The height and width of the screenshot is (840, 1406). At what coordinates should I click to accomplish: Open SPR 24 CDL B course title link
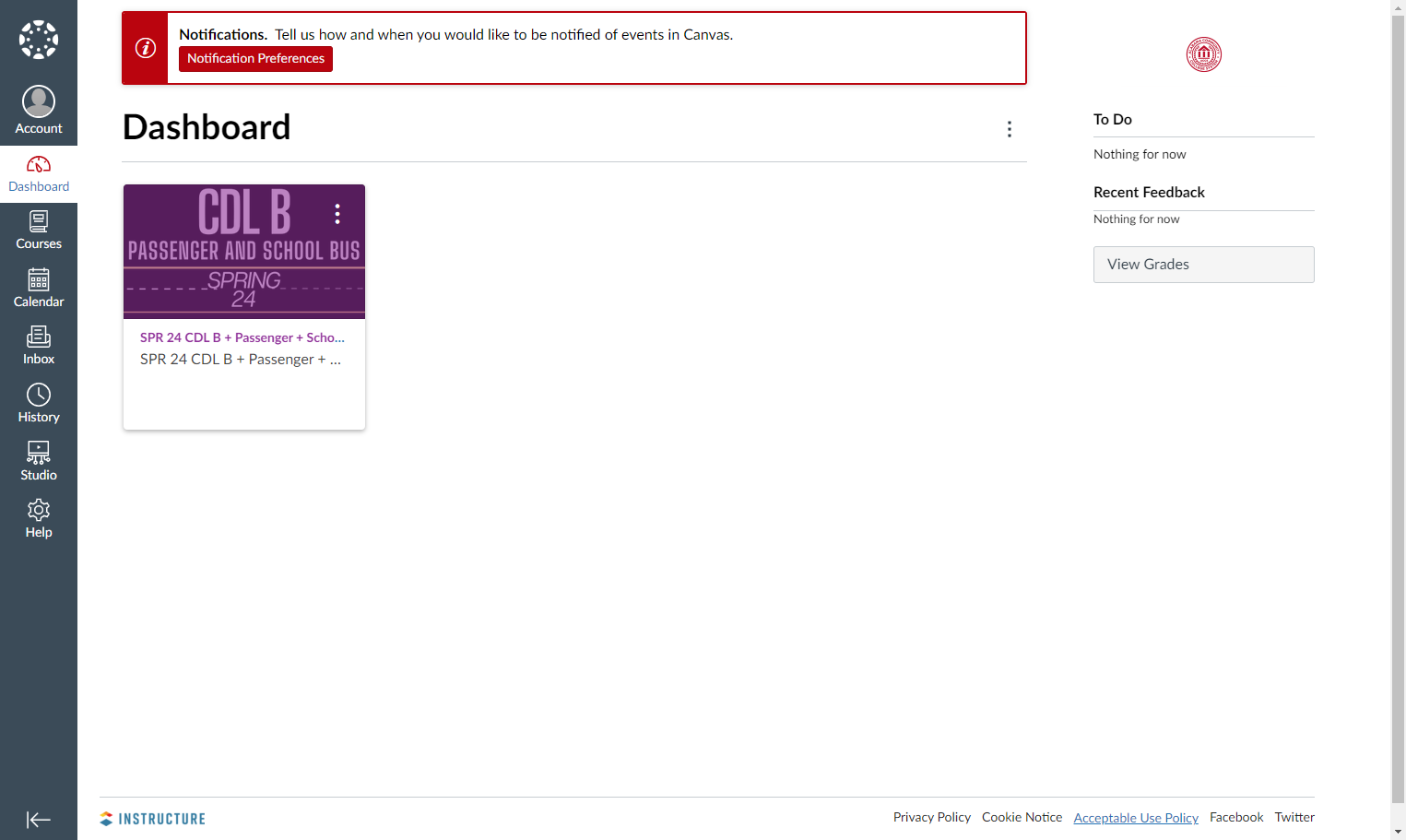click(242, 337)
